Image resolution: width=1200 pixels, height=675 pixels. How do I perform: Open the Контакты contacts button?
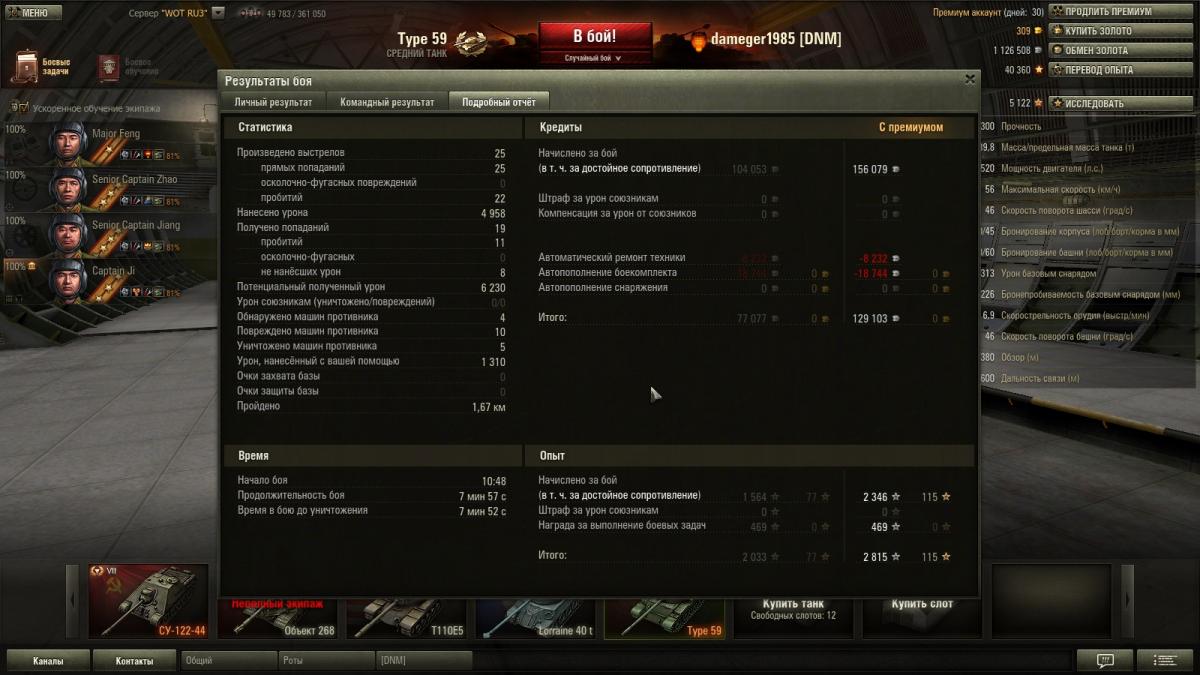[134, 661]
